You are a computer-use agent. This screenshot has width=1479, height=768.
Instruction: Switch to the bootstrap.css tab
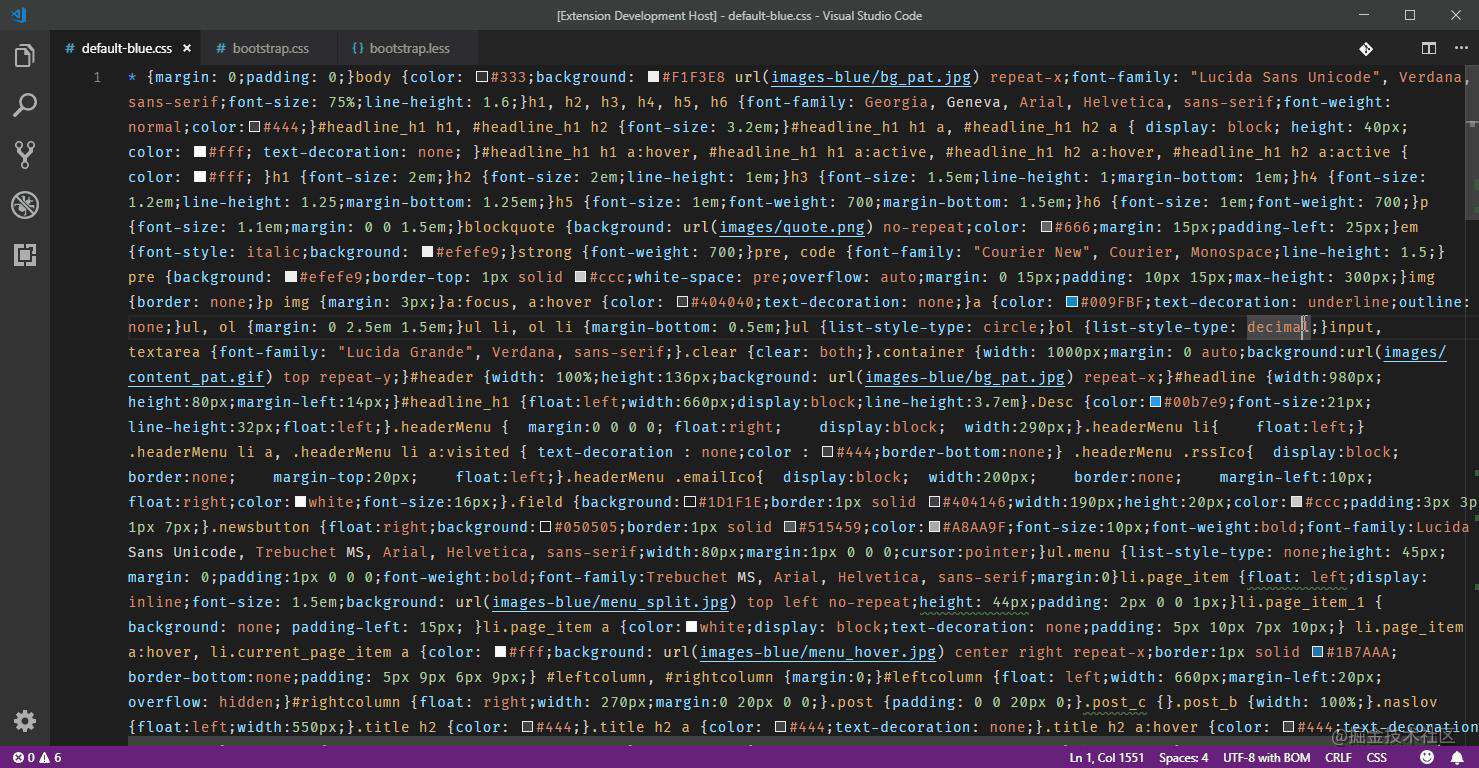click(x=271, y=48)
